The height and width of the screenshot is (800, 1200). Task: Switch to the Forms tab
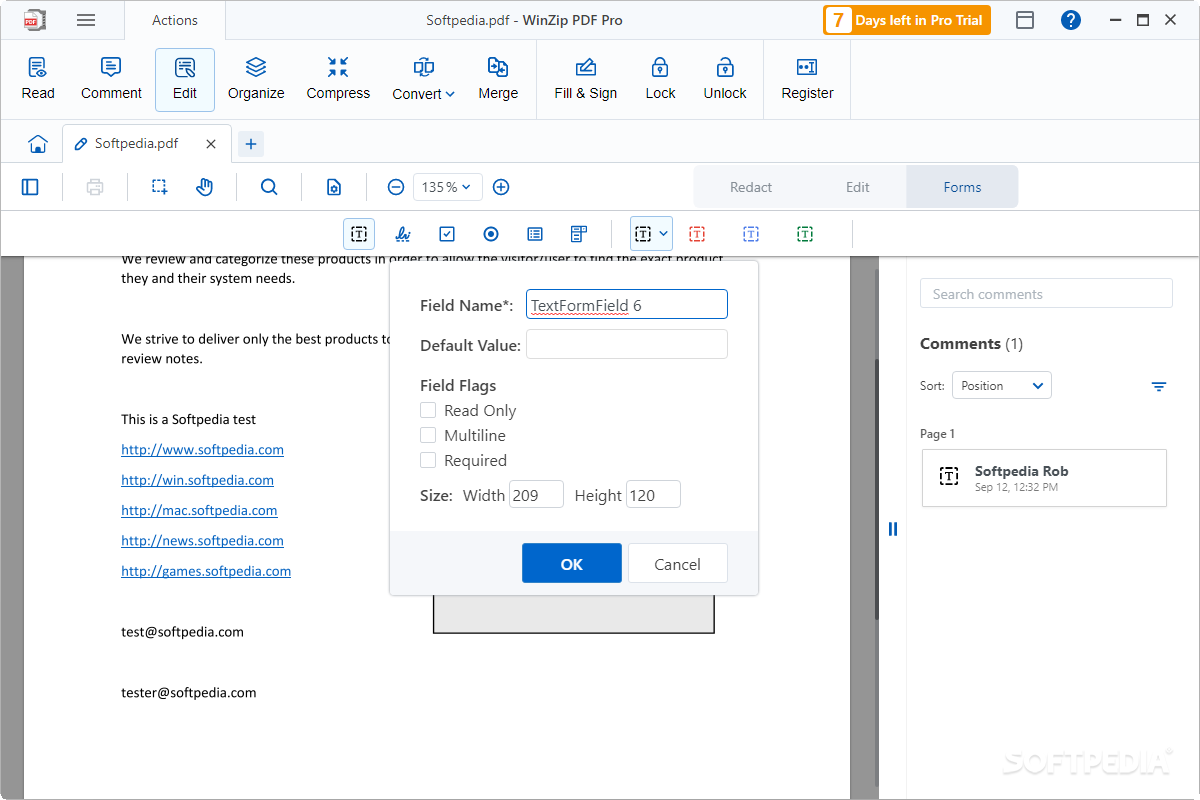962,187
